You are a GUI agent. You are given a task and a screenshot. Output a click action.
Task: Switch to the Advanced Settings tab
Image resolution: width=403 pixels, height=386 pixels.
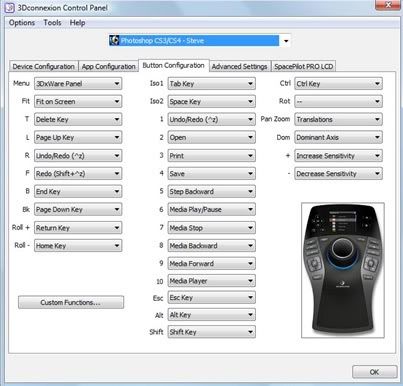[x=240, y=66]
